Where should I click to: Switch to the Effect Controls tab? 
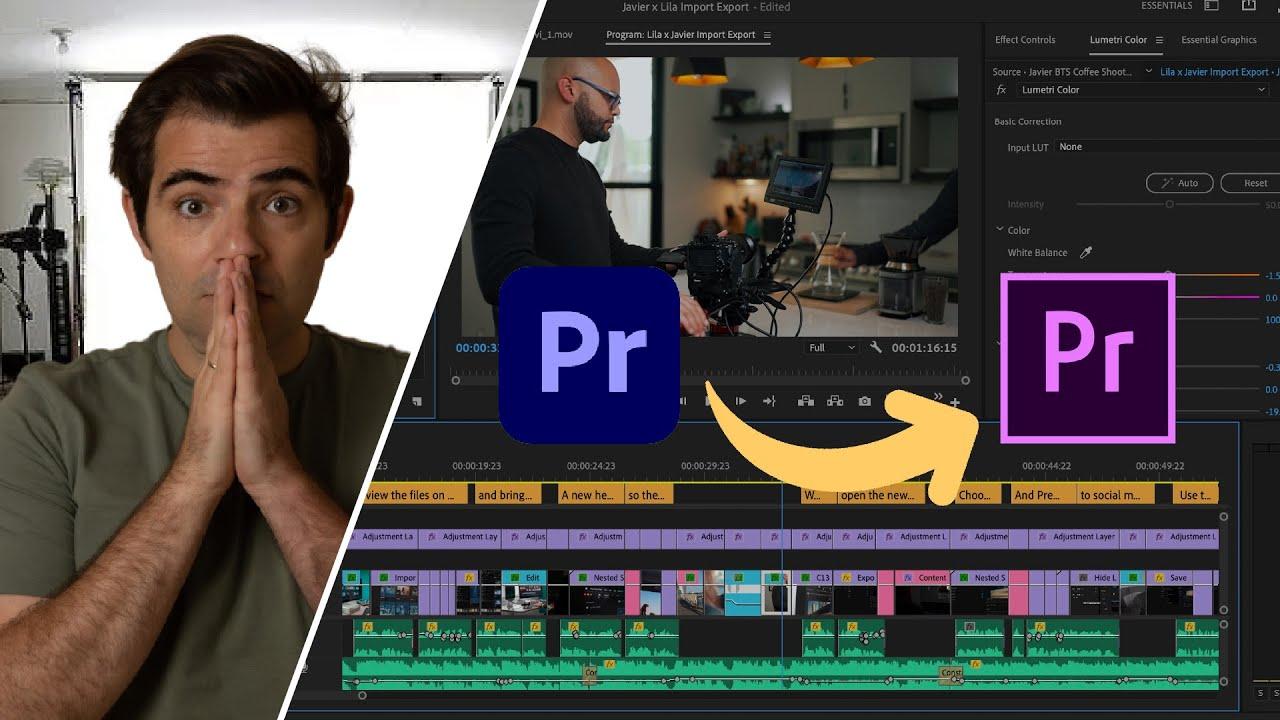coord(1025,40)
